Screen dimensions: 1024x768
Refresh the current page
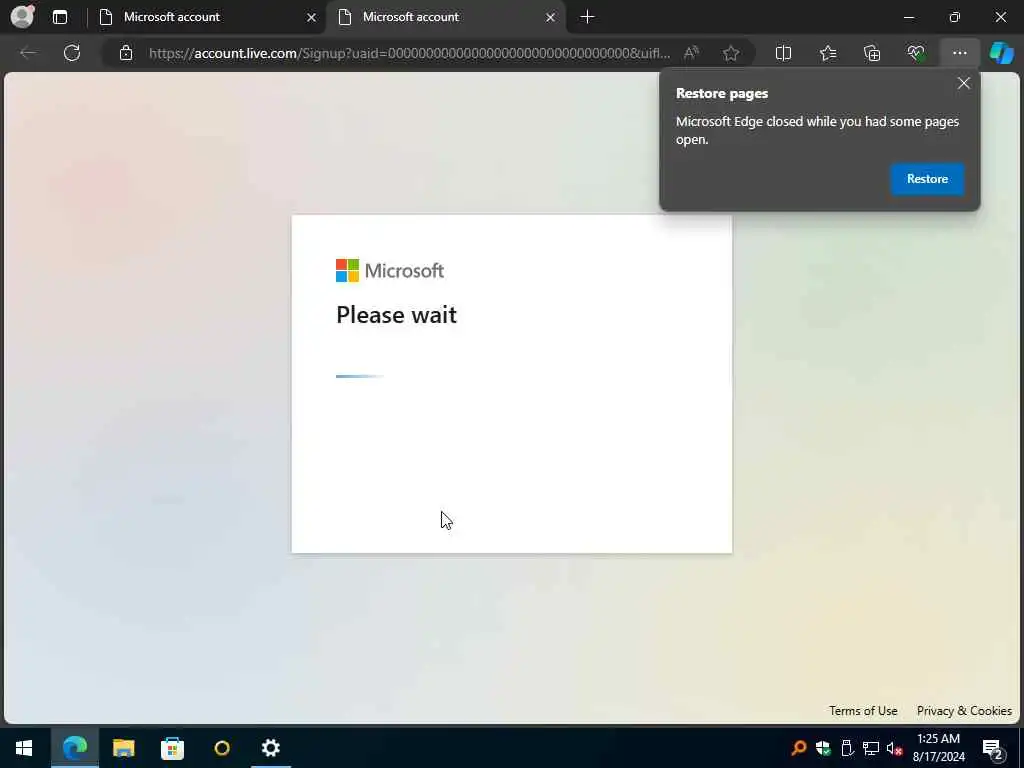point(72,53)
